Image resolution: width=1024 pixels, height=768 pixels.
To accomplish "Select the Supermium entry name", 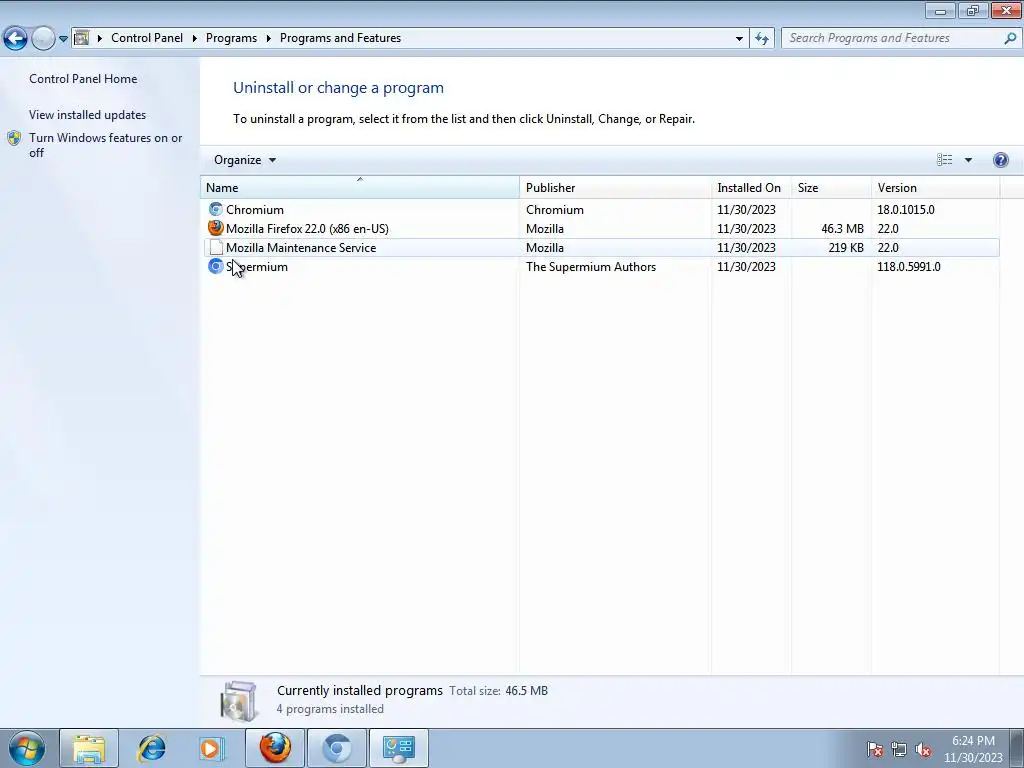I will (x=257, y=266).
